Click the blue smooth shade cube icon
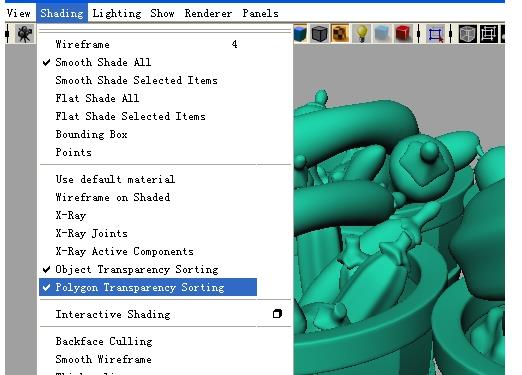The image size is (522, 375). click(300, 34)
